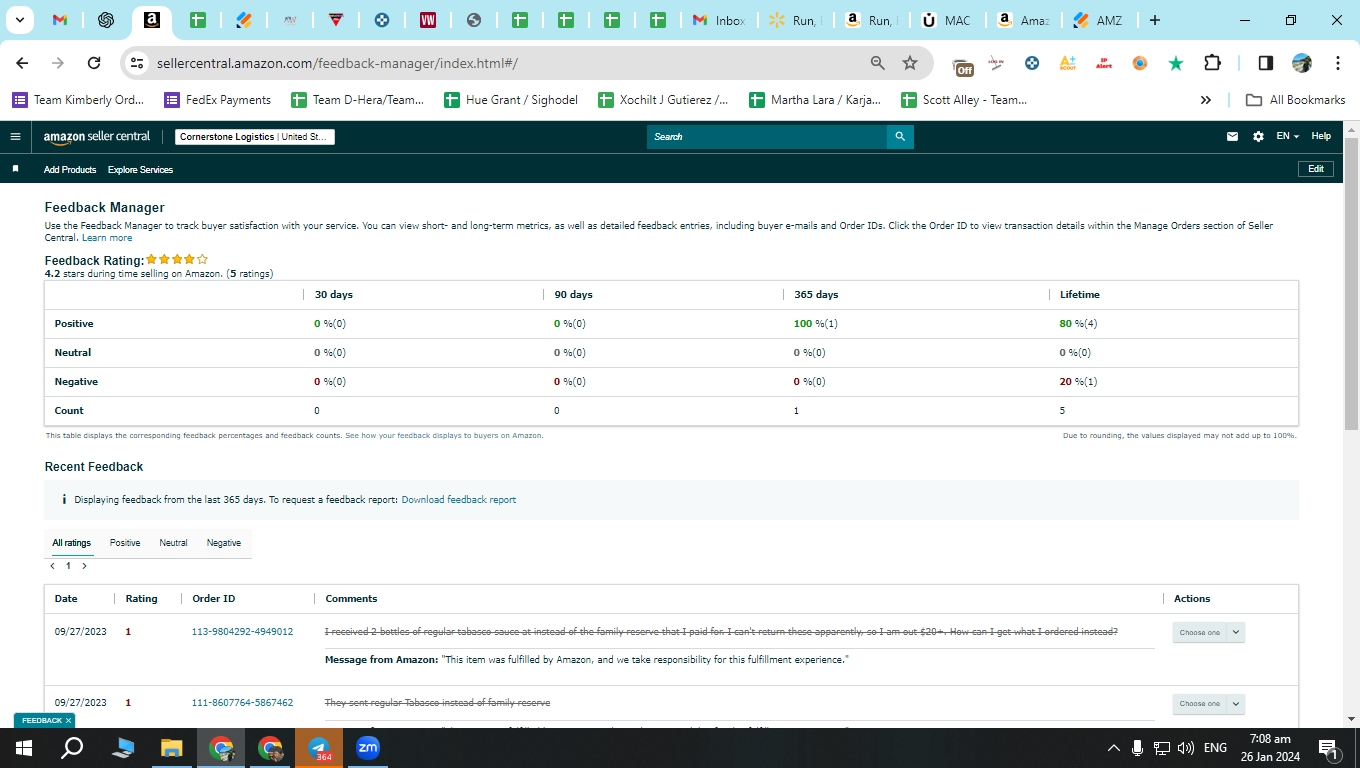Click the bookmark flag icon beside Add Products

pyautogui.click(x=15, y=169)
